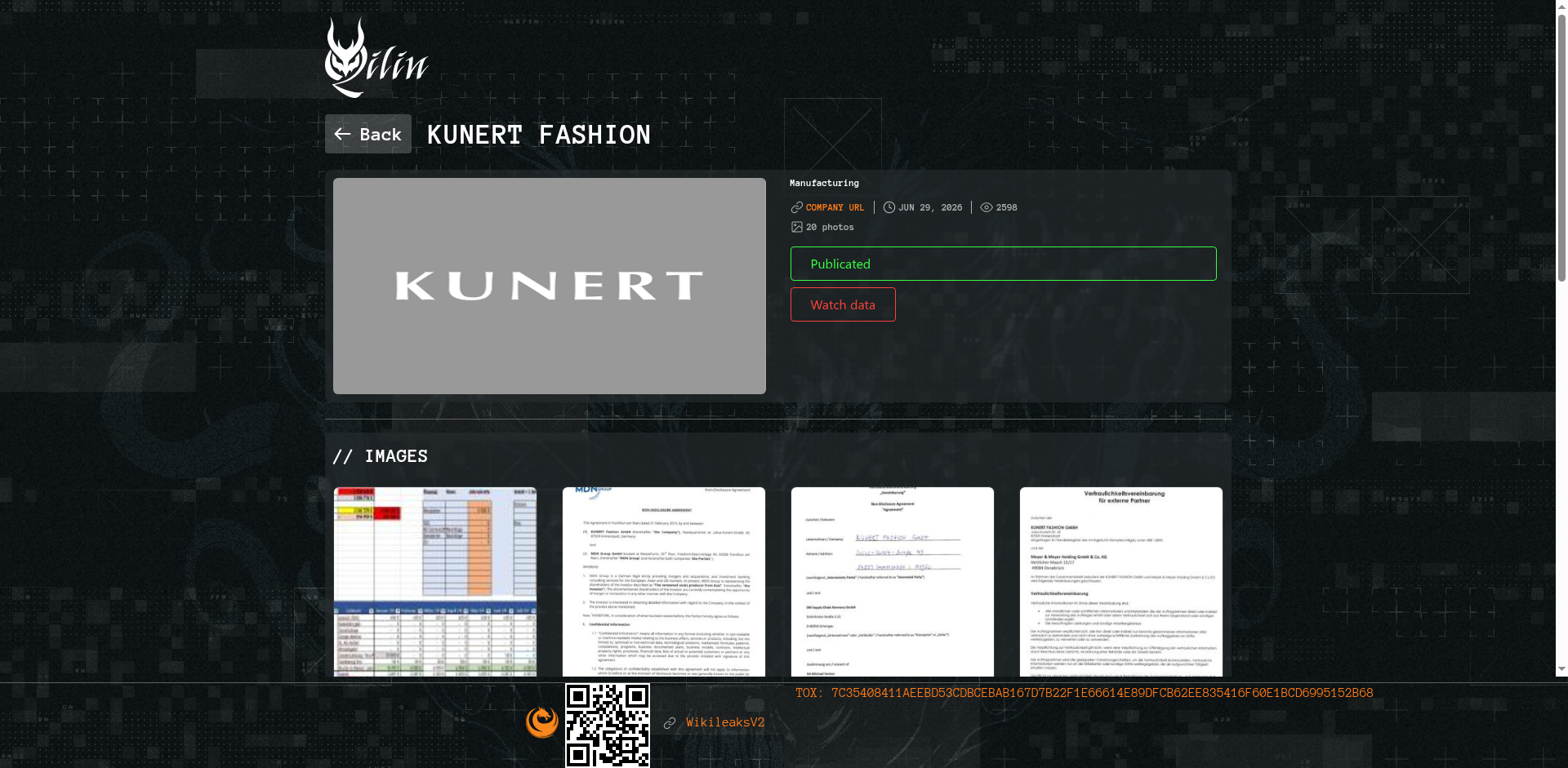The image size is (1568, 768).
Task: Click the page vertical scrollbar thumb
Action: 1561,147
